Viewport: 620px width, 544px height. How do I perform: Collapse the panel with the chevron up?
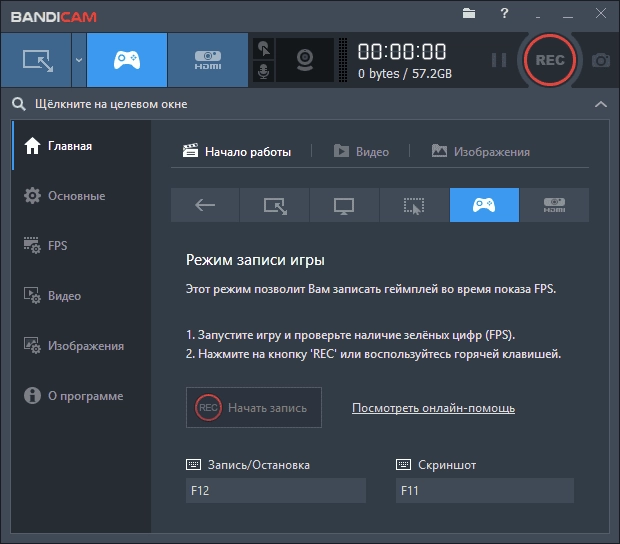[x=601, y=104]
